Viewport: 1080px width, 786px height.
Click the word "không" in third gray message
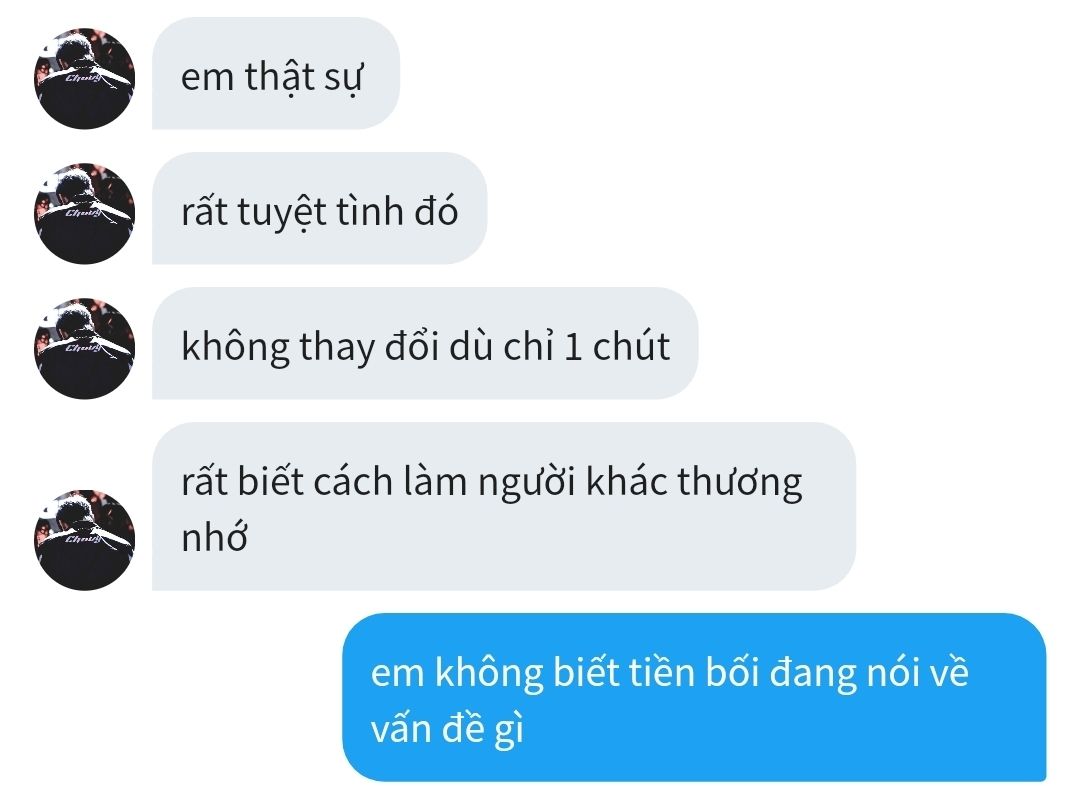pyautogui.click(x=235, y=347)
